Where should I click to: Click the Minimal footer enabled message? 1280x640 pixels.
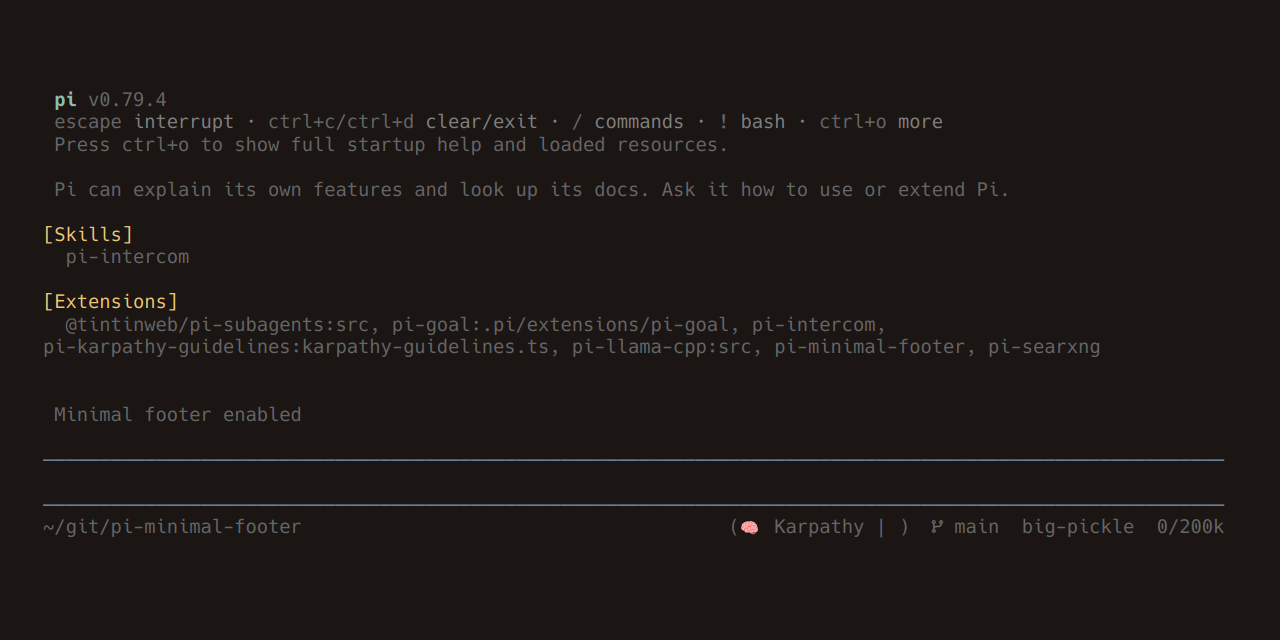(x=177, y=415)
